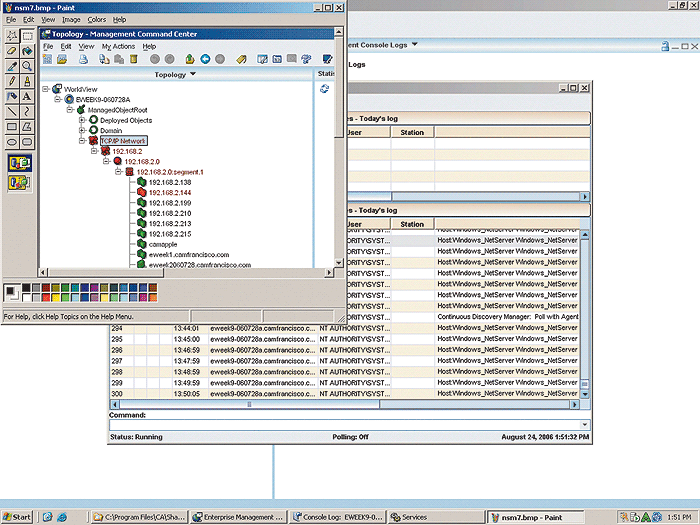Image resolution: width=700 pixels, height=525 pixels.
Task: Click the Station column header in the lower log
Action: pos(412,224)
